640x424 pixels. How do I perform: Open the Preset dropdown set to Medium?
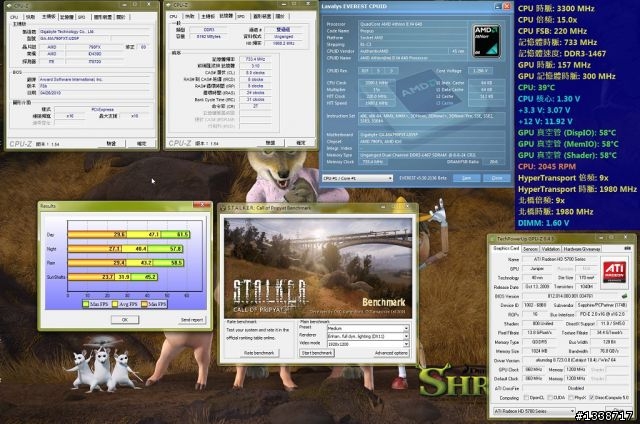(368, 328)
